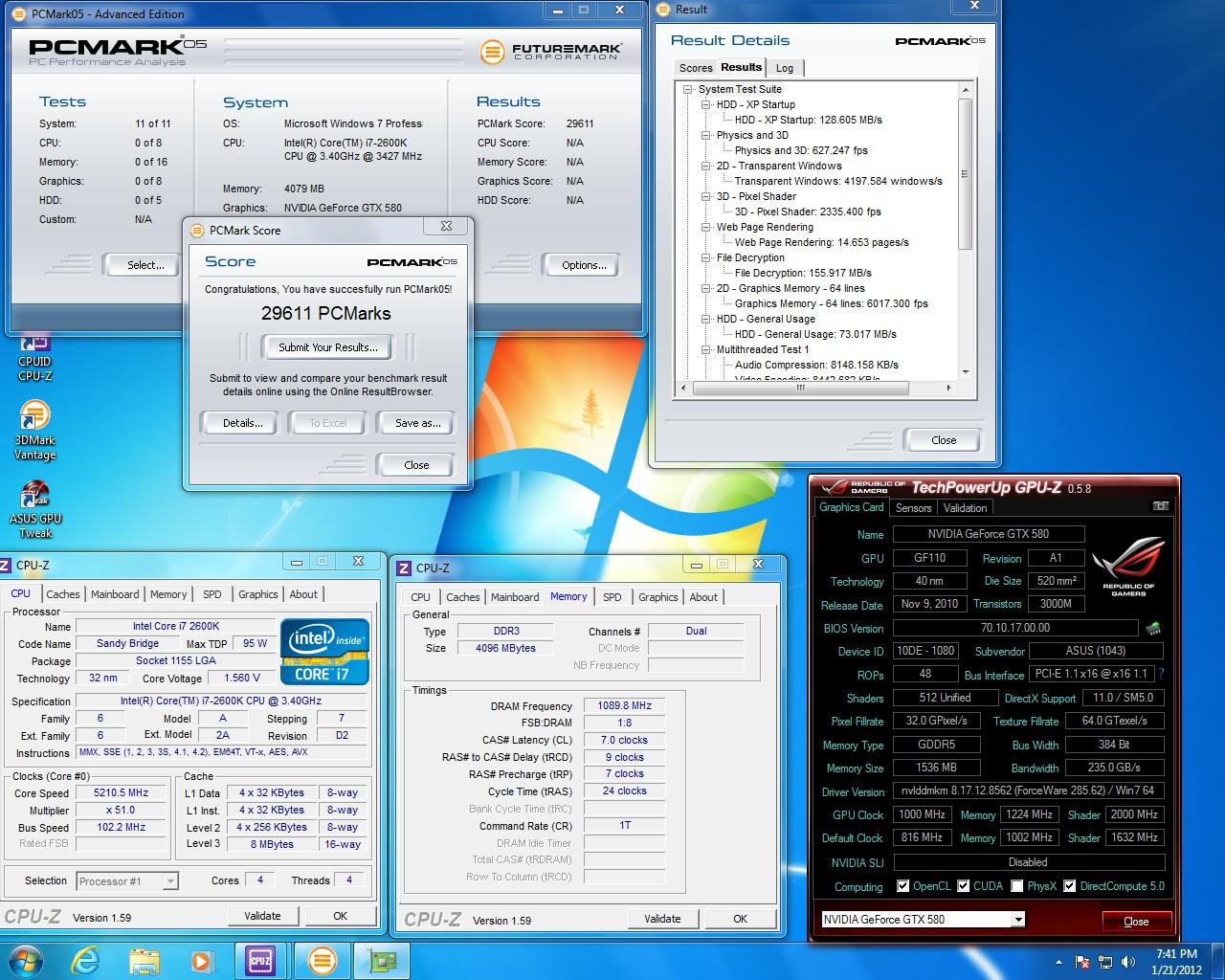The height and width of the screenshot is (980, 1225).
Task: Open Windows Explorer folder on taskbar
Action: [144, 961]
